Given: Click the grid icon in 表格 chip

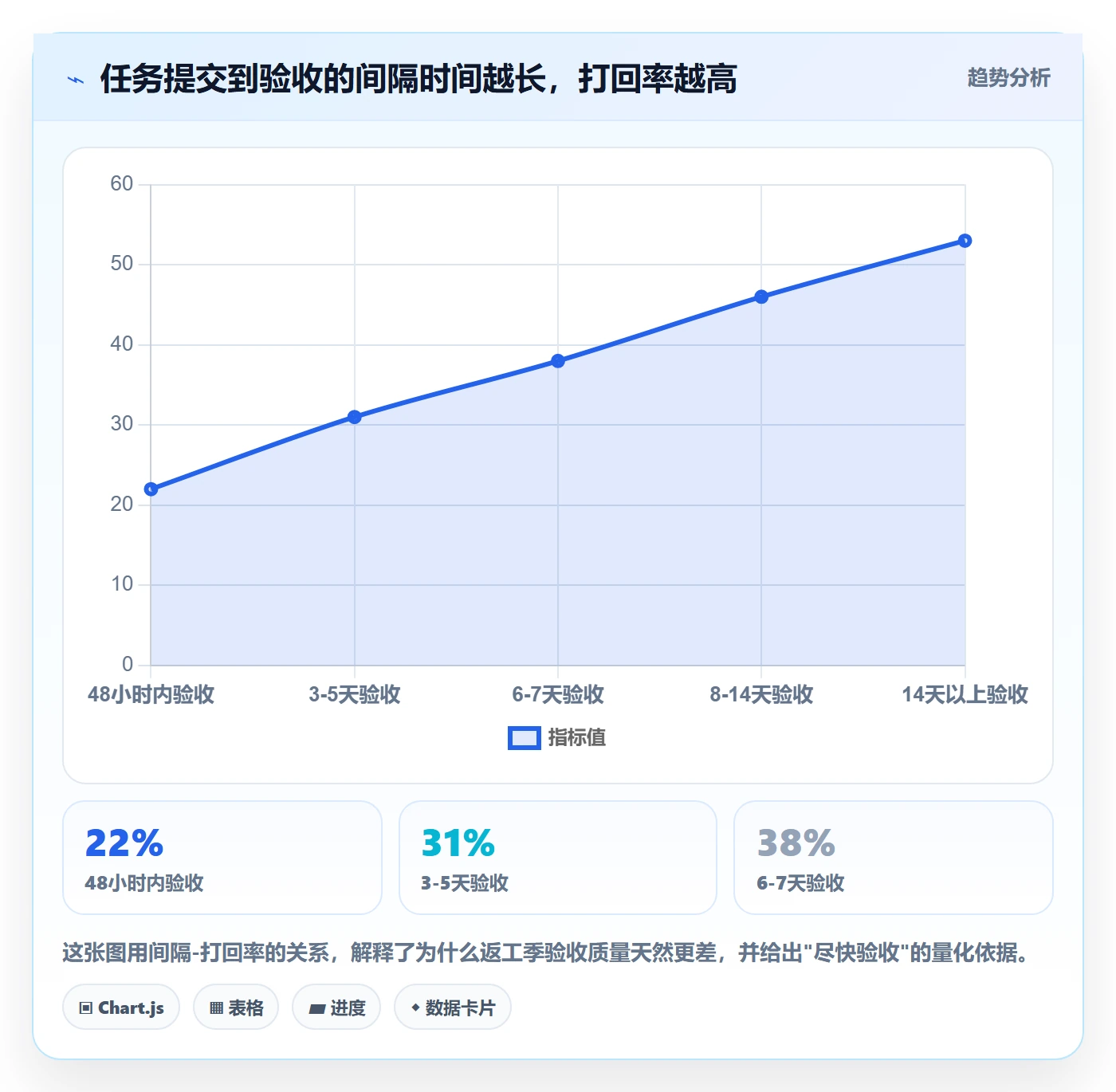Looking at the screenshot, I should pos(216,1008).
